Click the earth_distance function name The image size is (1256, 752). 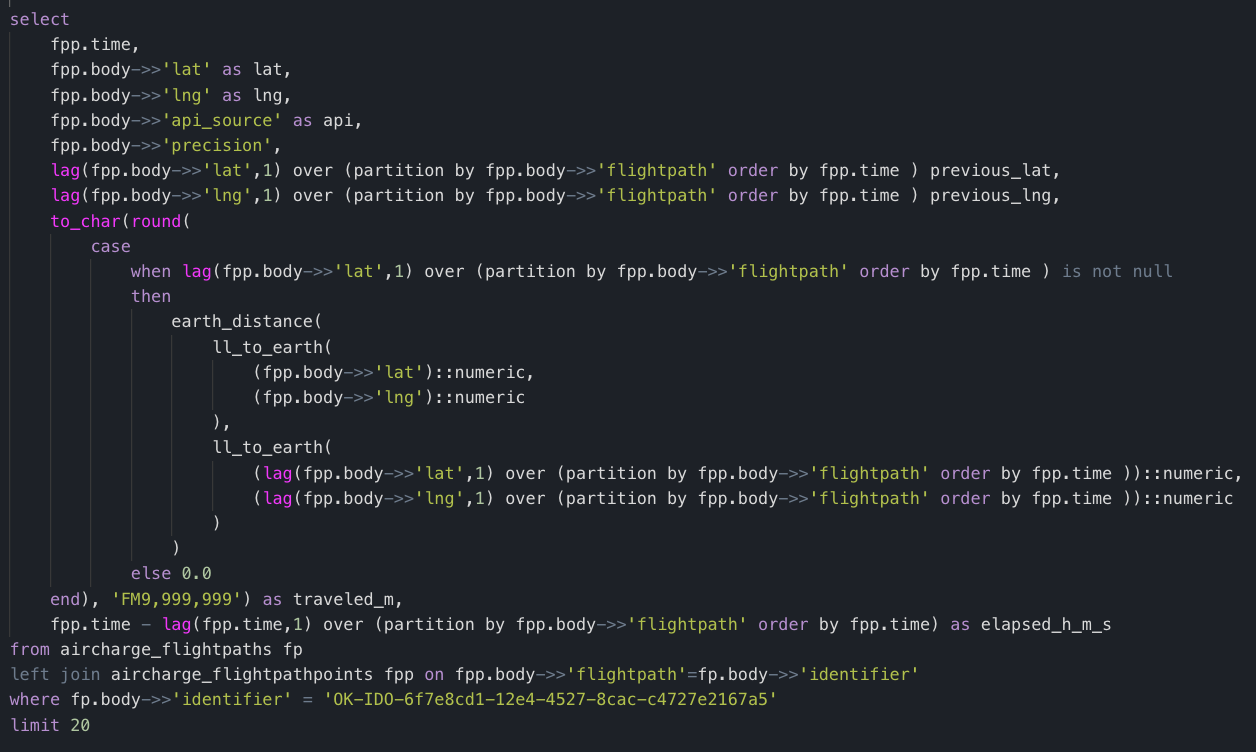(242, 322)
